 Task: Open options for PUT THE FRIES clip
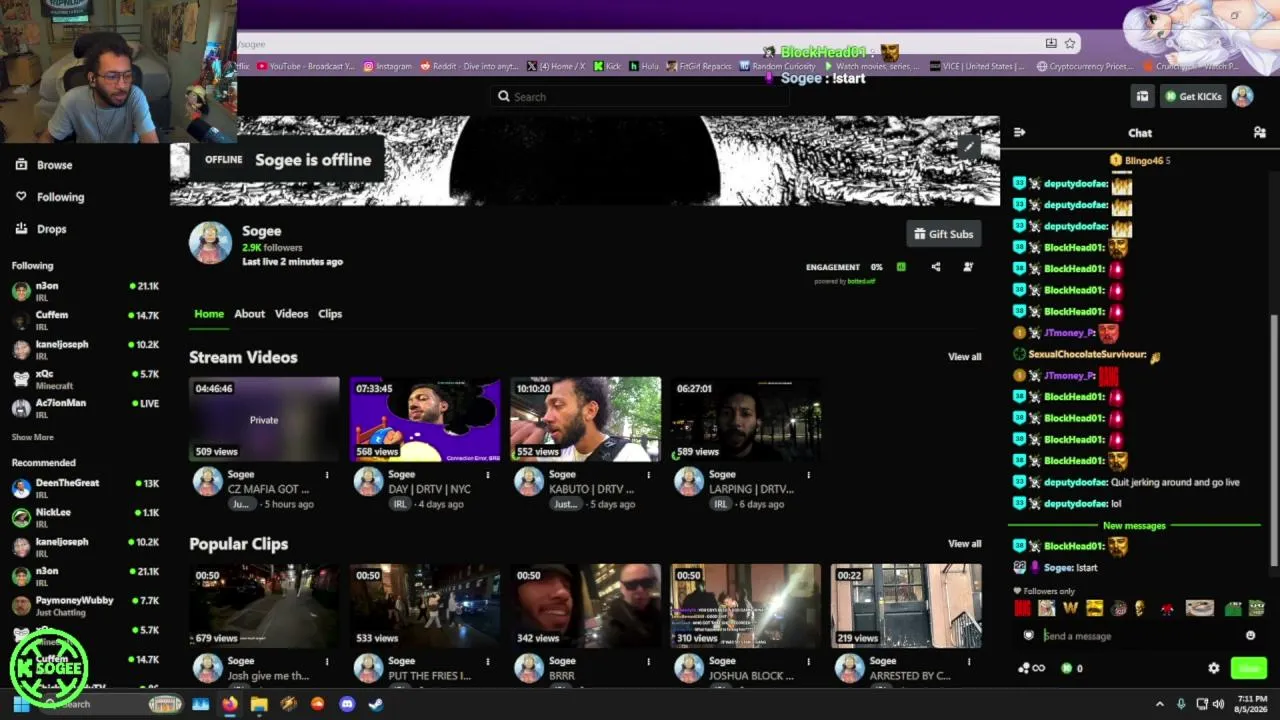488,661
